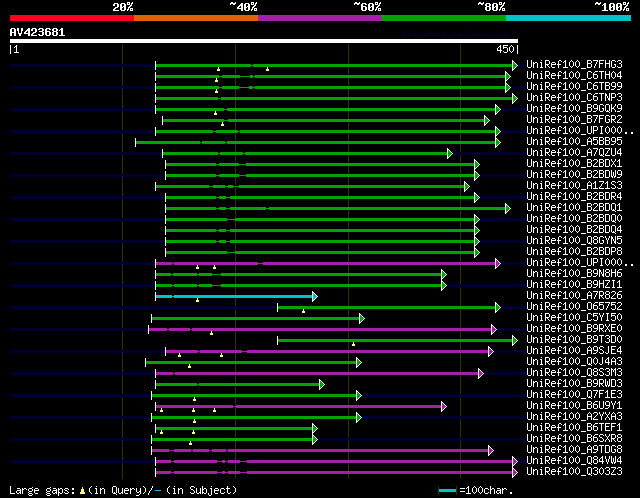This screenshot has width=640, height=498.
Task: Choose the UniRef100_B2BDP8 entry
Action: [574, 251]
